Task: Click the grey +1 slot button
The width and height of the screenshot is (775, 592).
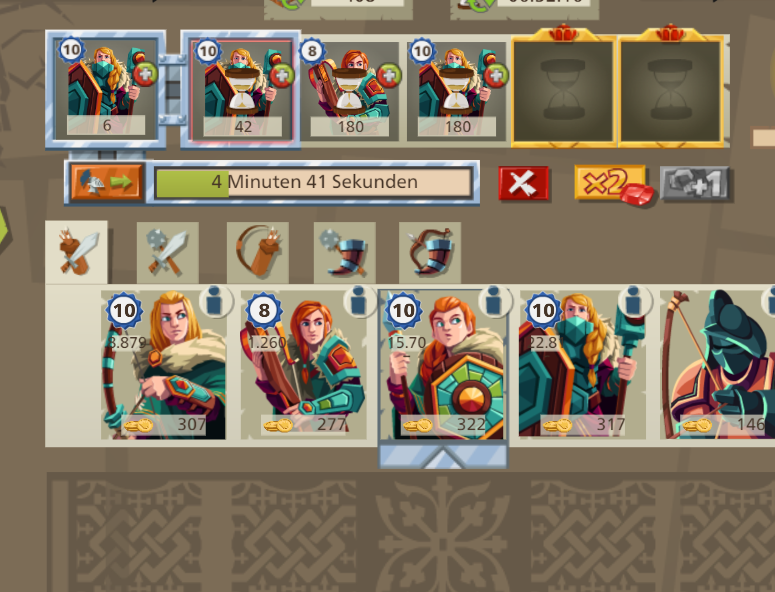Action: (694, 183)
